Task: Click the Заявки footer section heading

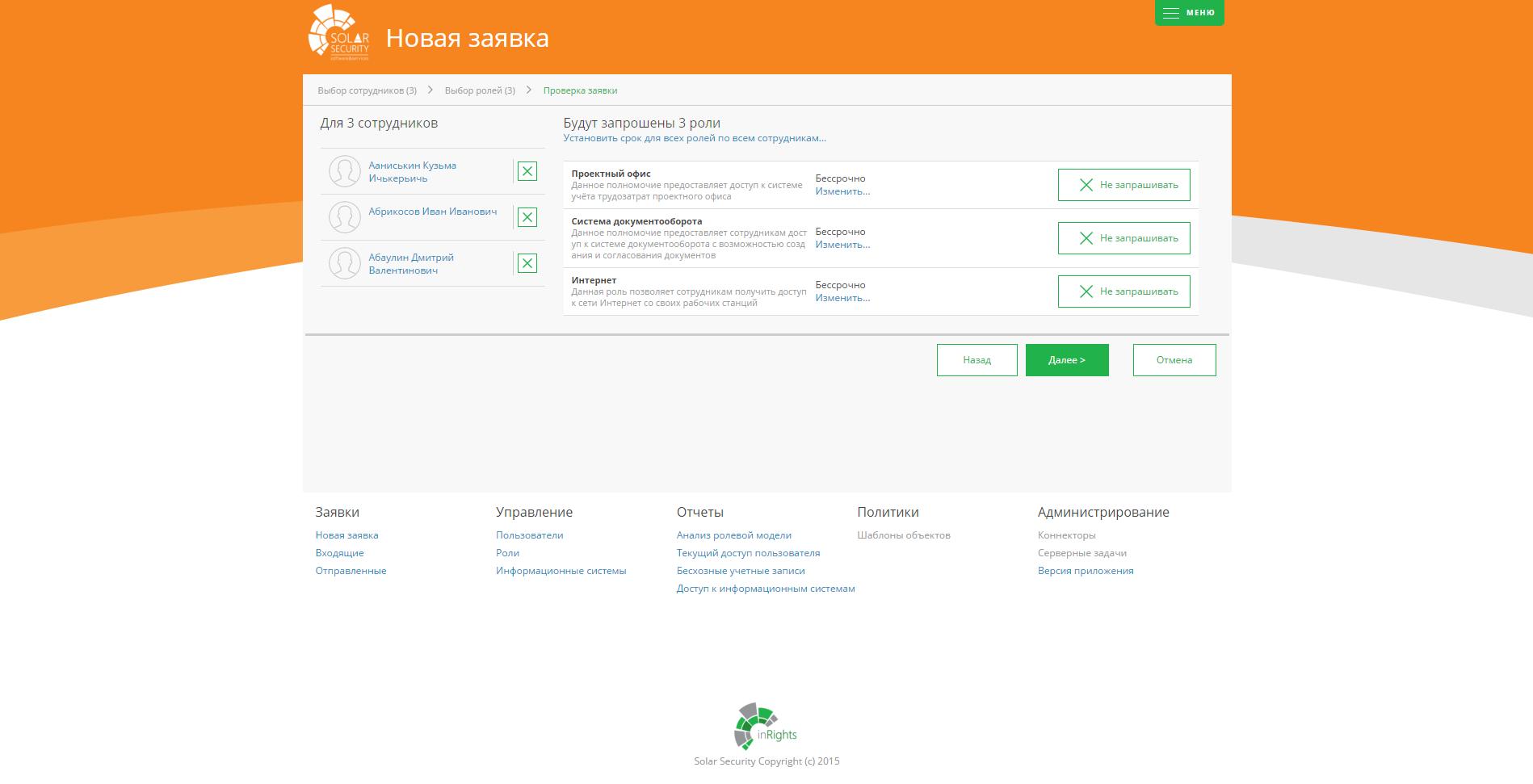Action: coord(337,512)
